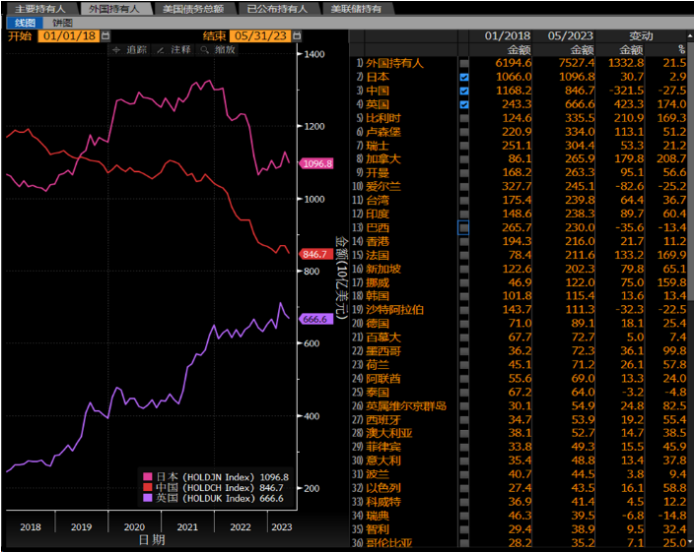Switch to the 主要持有人 tab
This screenshot has width=695, height=553.
coord(40,9)
